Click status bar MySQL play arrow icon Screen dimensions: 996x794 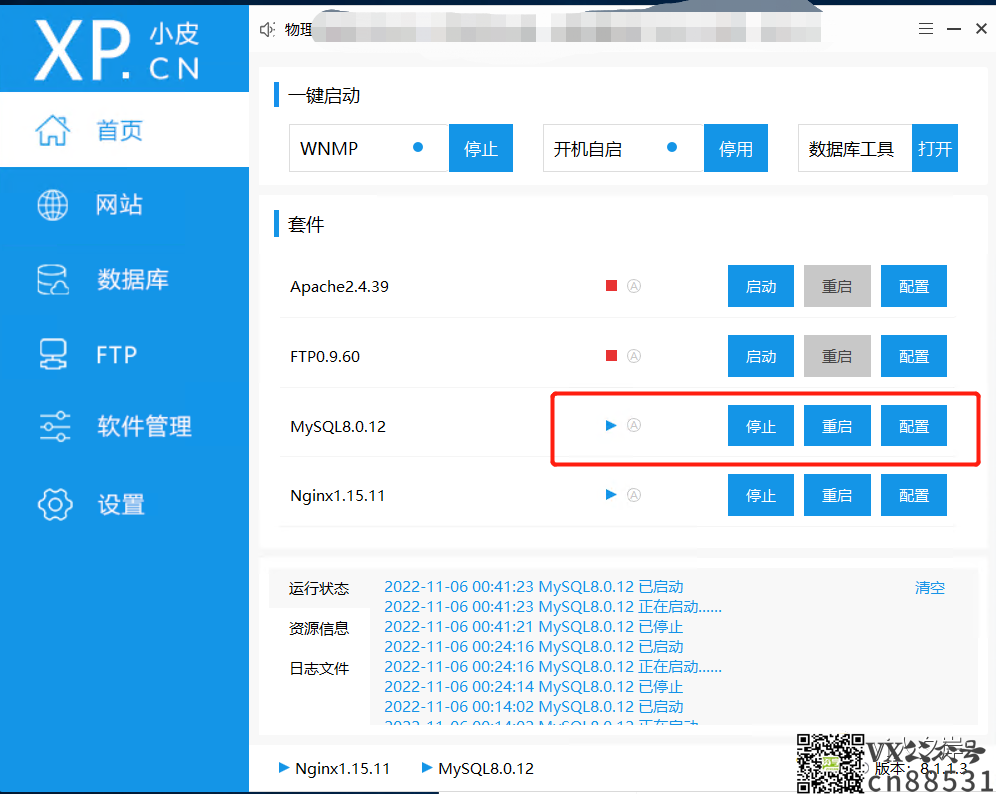pos(427,767)
